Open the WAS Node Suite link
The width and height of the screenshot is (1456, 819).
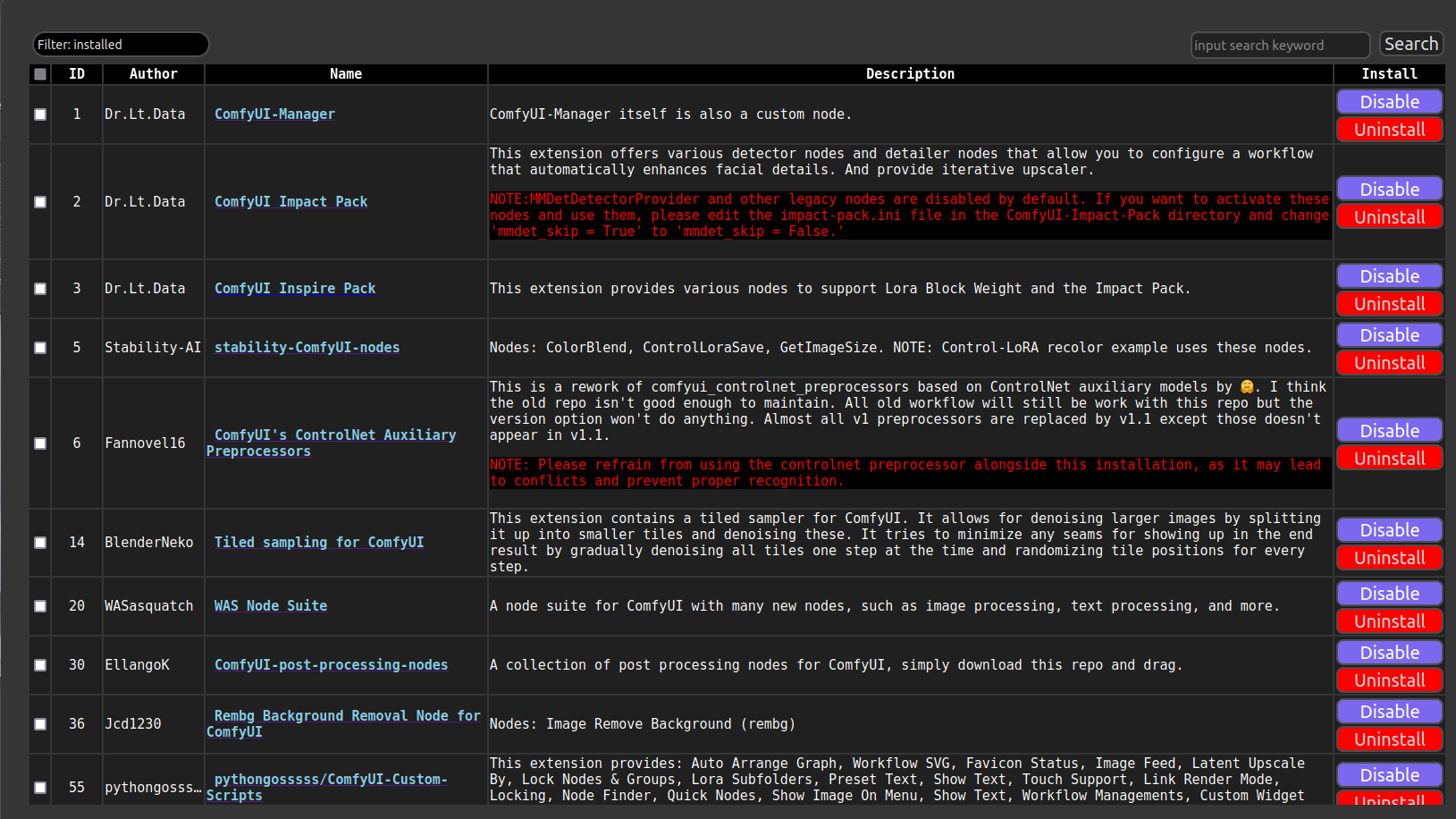[x=271, y=606]
